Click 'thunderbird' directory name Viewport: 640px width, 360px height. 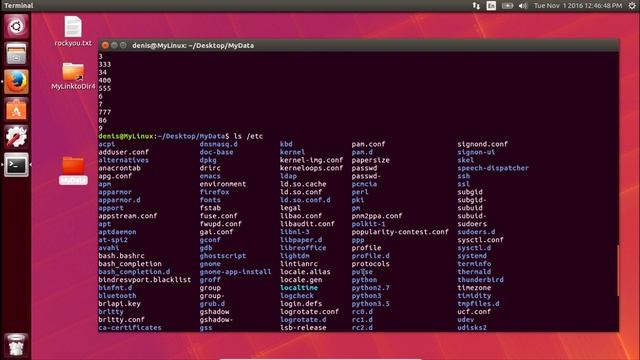480,280
